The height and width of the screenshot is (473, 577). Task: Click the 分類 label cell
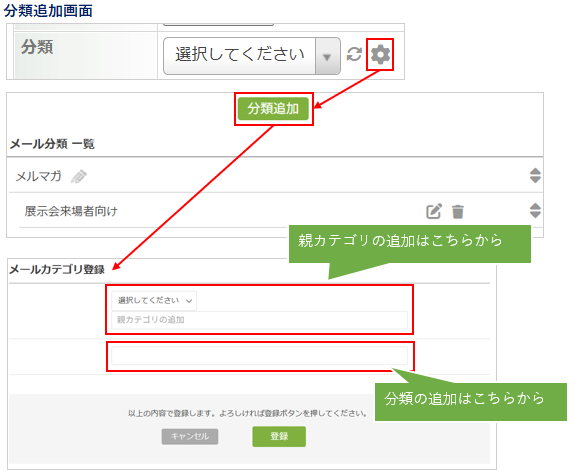[86, 55]
